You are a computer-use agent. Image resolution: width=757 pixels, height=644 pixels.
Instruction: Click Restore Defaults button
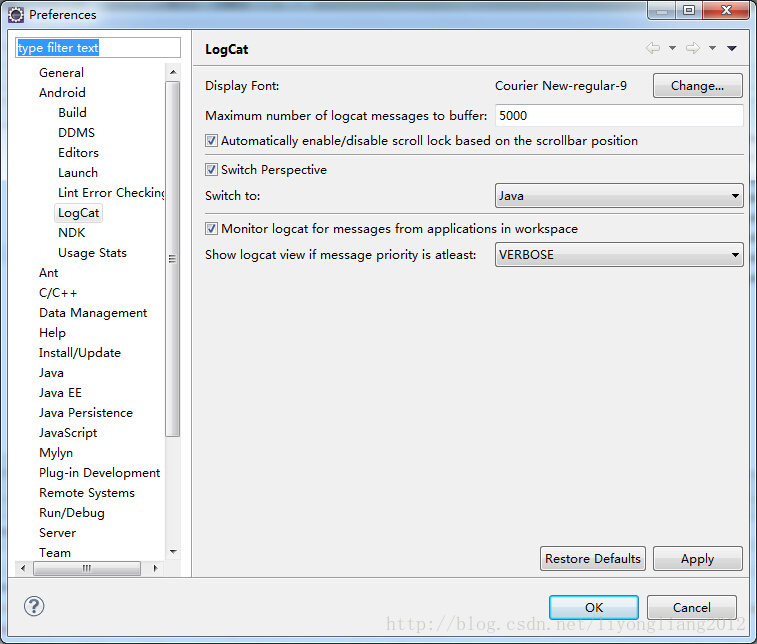592,559
